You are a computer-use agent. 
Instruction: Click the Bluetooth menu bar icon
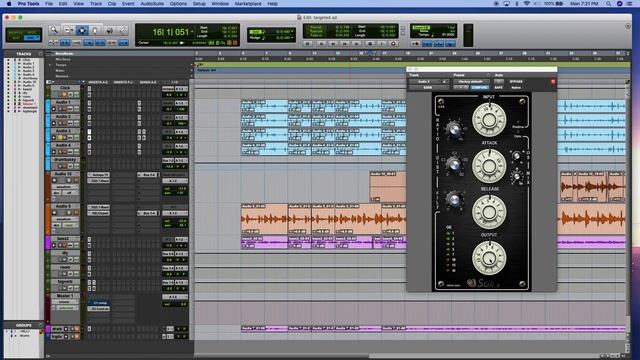pyautogui.click(x=516, y=4)
